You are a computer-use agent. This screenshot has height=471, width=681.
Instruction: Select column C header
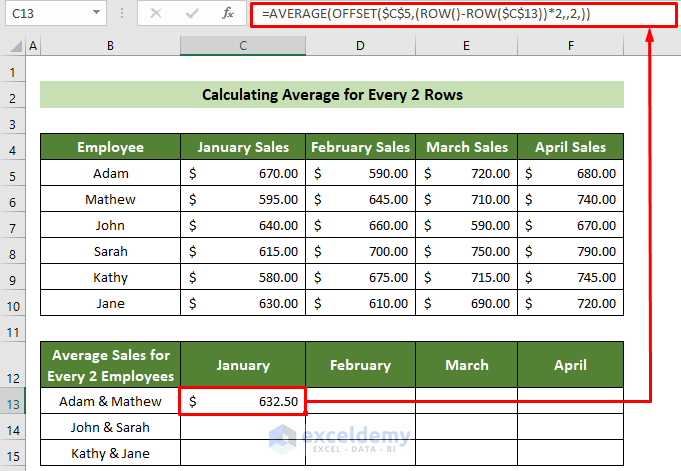[243, 46]
